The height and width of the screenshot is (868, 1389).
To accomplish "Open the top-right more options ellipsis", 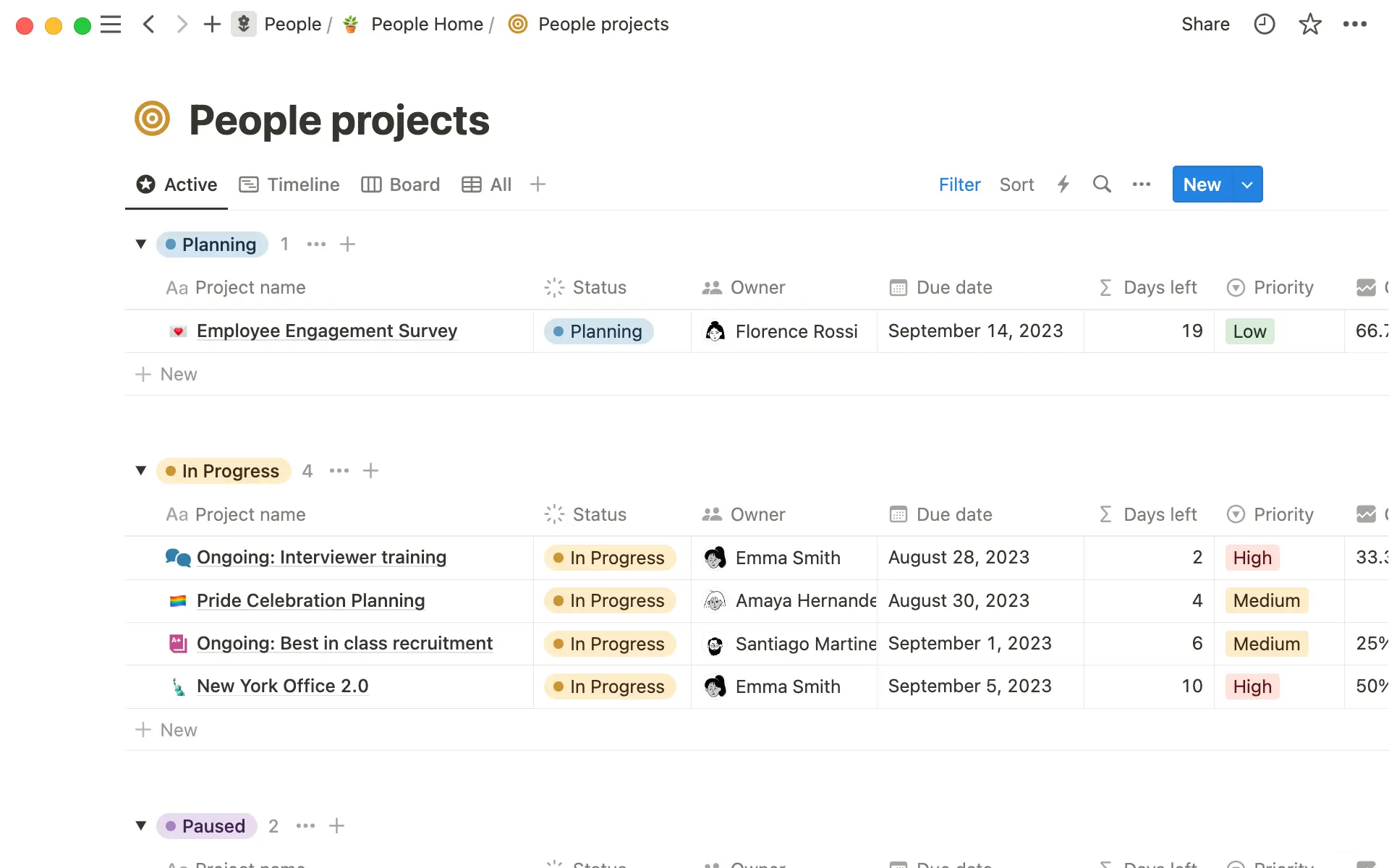I will click(1354, 24).
